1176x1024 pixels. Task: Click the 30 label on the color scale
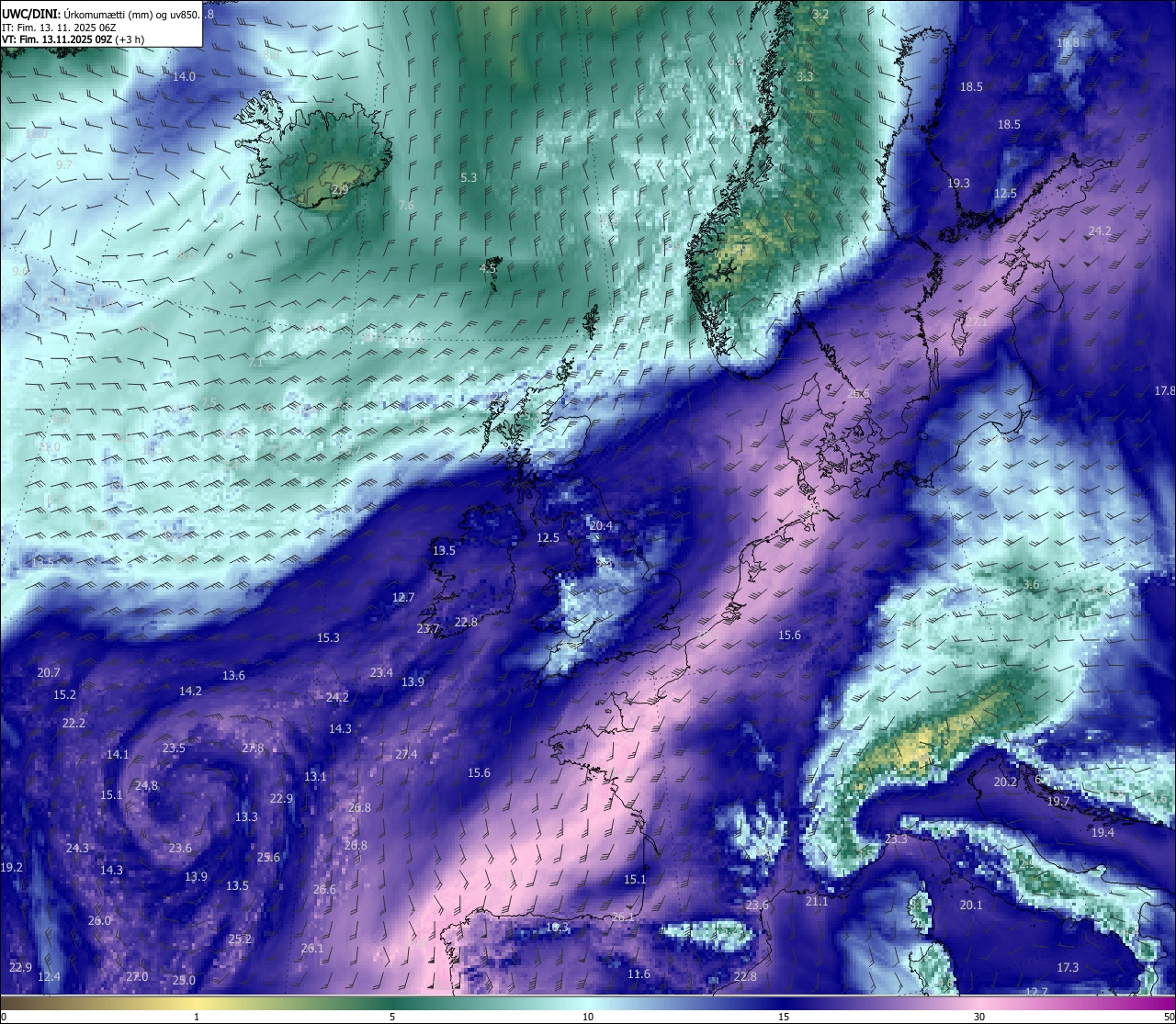980,1017
